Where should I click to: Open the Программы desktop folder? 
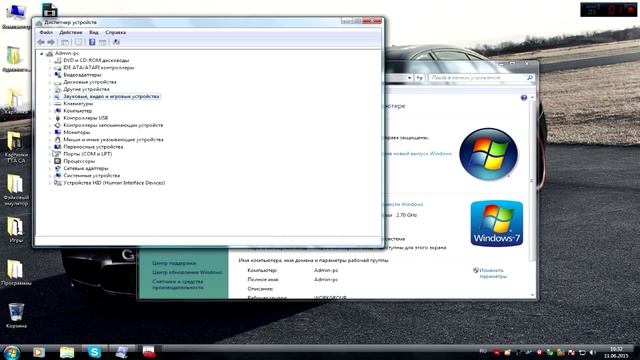tap(16, 272)
